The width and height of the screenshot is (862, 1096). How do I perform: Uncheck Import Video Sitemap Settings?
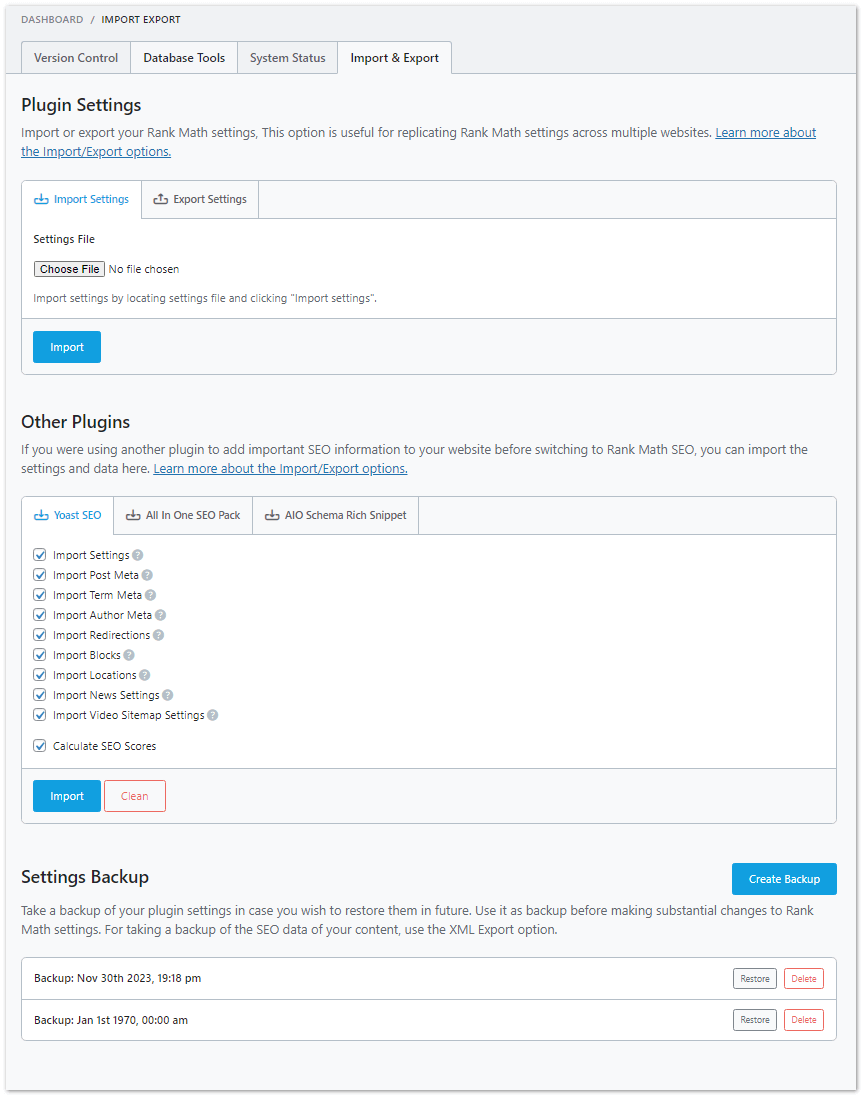(x=39, y=714)
